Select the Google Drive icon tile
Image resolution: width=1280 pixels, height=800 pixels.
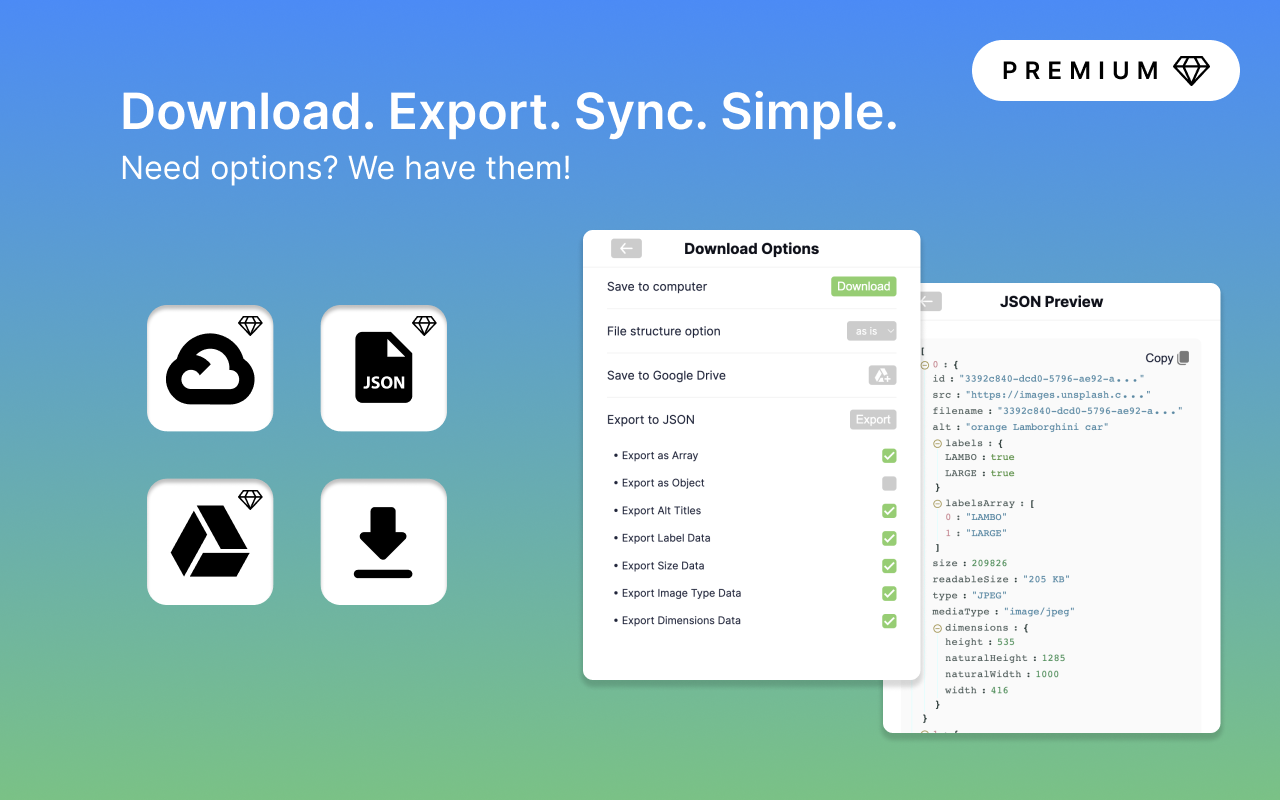pyautogui.click(x=210, y=541)
